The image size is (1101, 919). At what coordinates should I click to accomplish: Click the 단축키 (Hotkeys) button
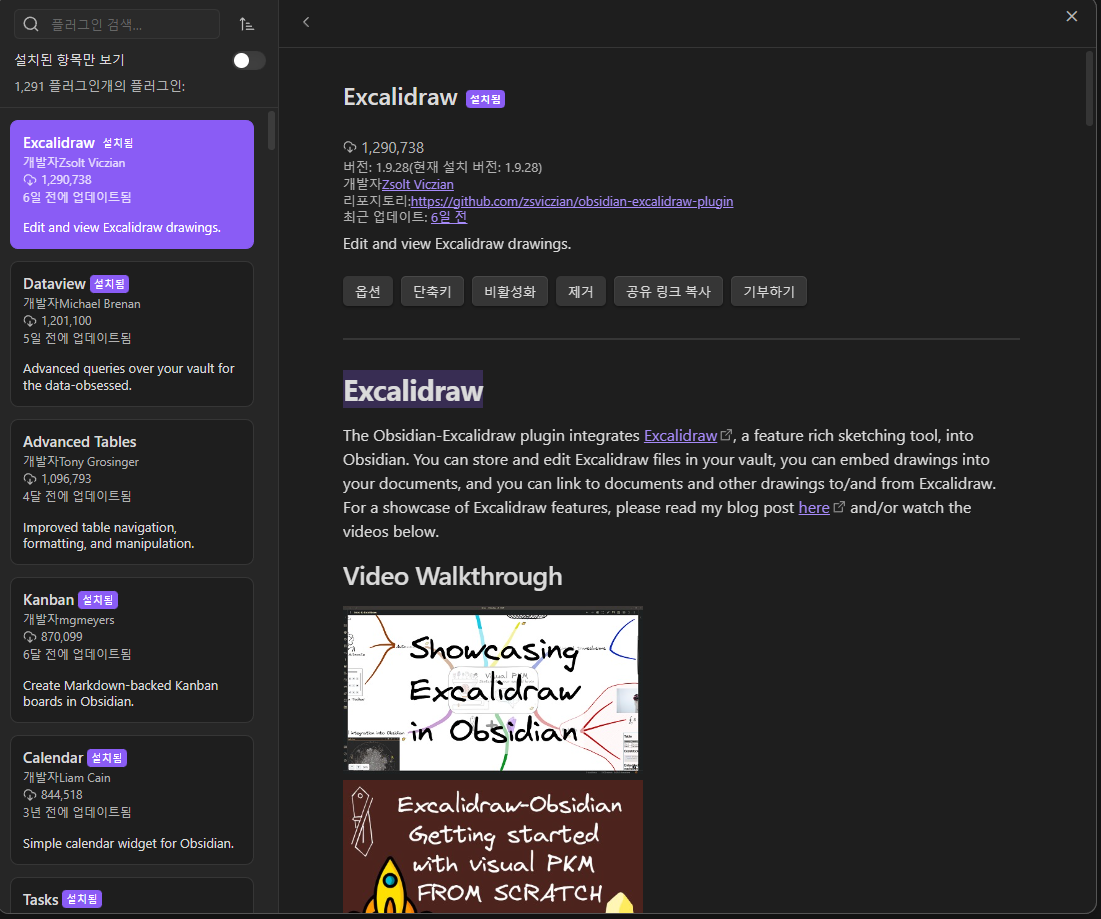433,291
